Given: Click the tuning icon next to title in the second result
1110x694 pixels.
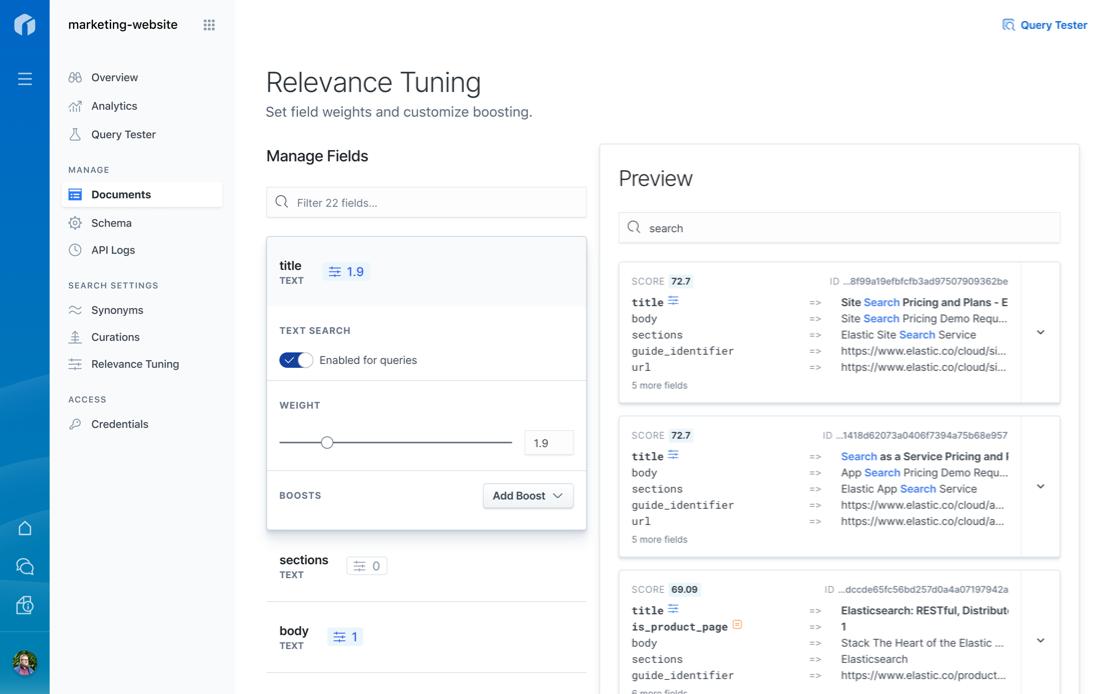Looking at the screenshot, I should point(673,455).
